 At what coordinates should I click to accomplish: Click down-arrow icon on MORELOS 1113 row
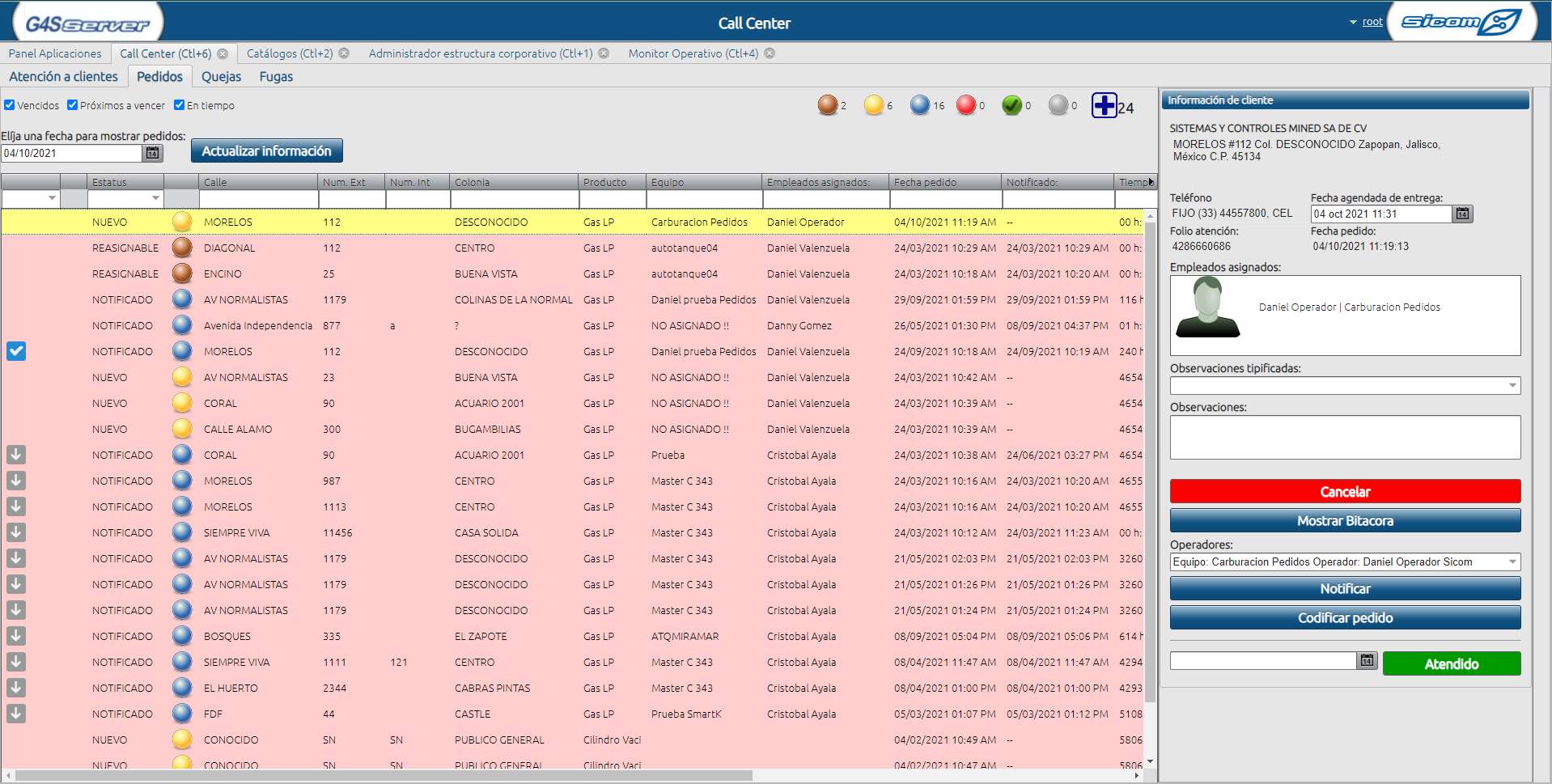(x=16, y=506)
